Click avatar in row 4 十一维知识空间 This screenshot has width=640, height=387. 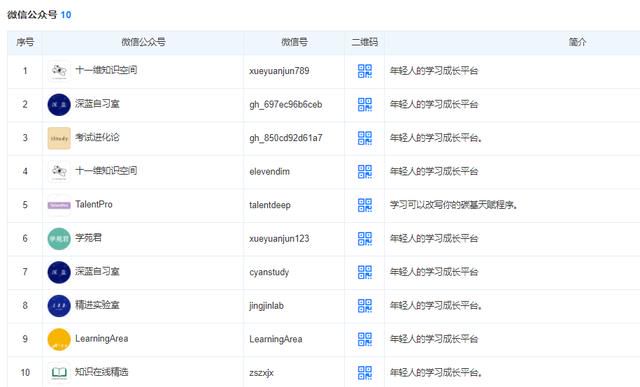(x=59, y=171)
